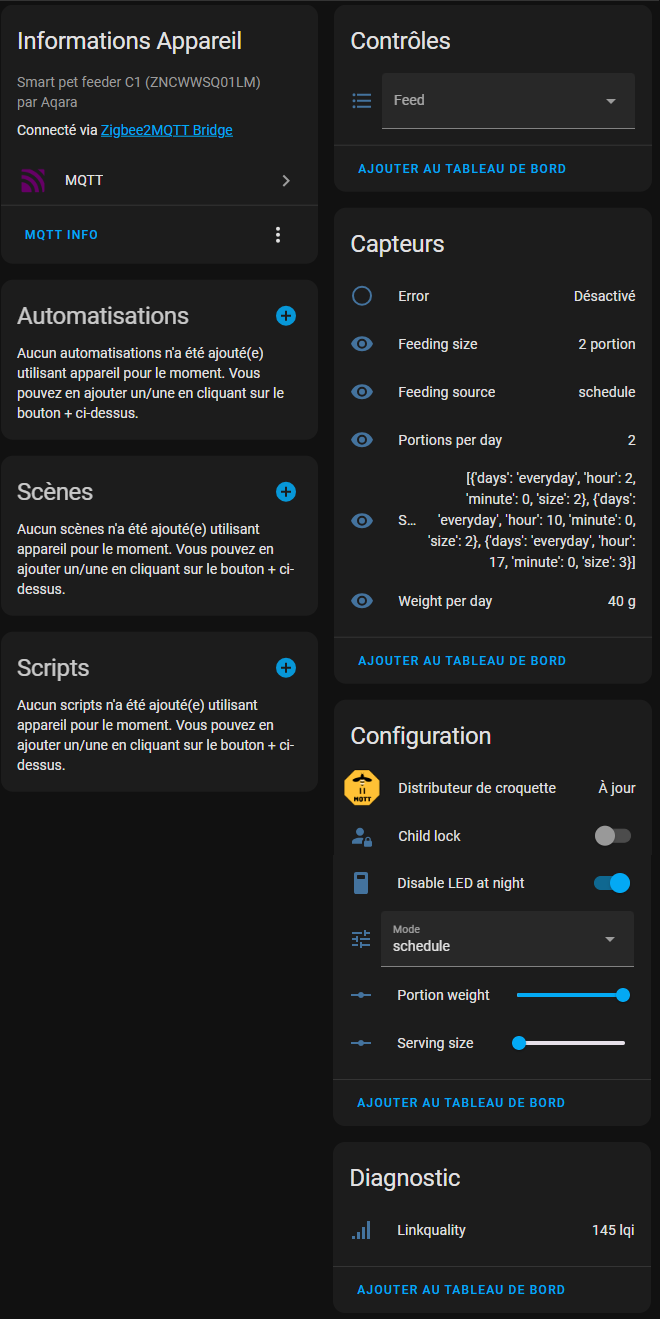
Task: Expand the MQTT integration row chevron
Action: point(286,181)
